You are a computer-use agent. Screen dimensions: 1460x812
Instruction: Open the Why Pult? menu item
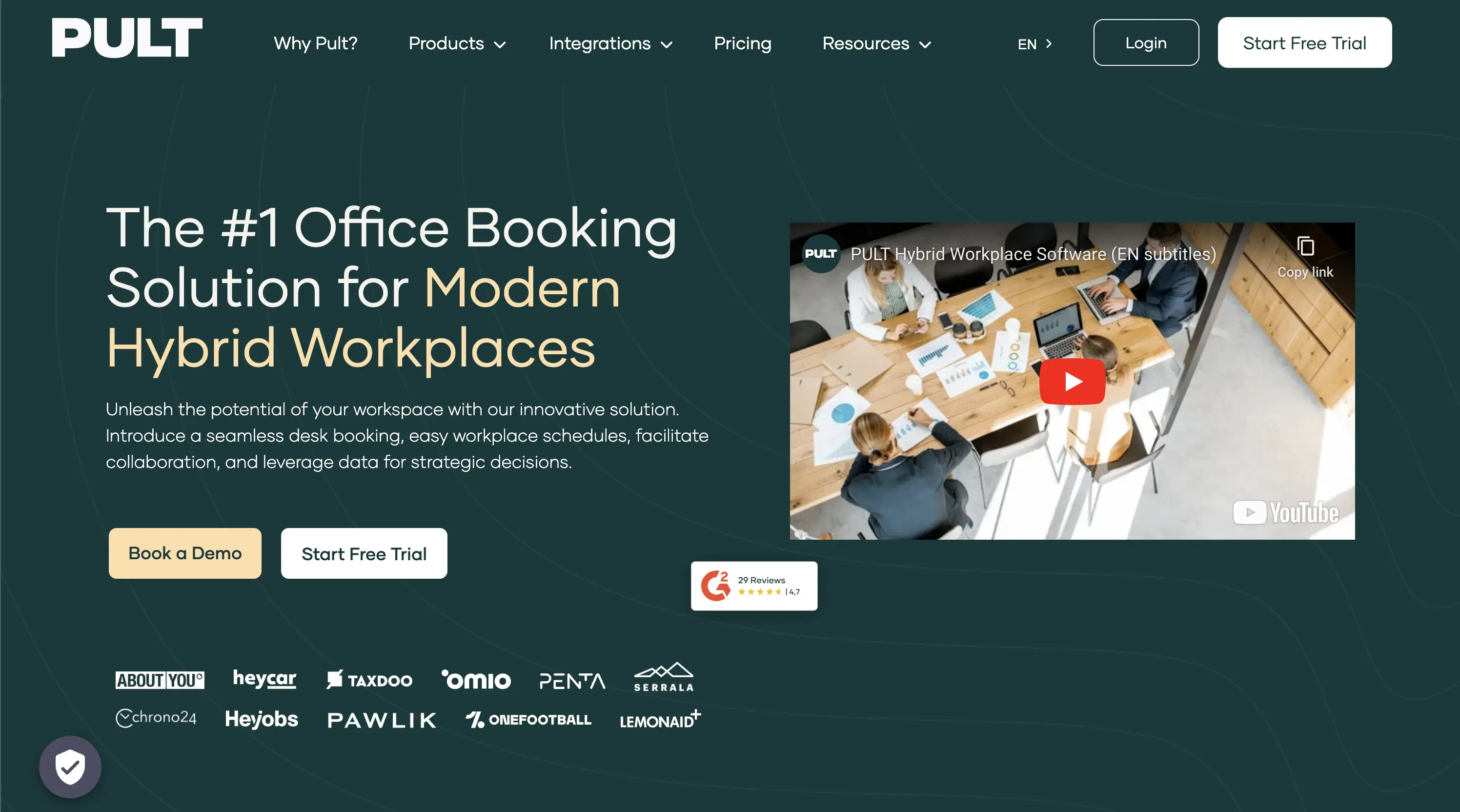click(x=315, y=43)
